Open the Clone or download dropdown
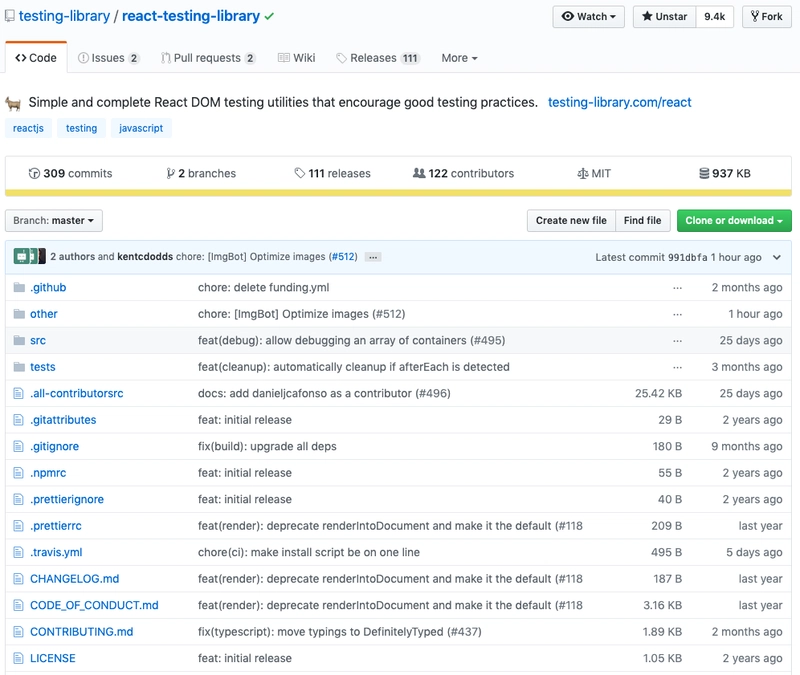This screenshot has width=800, height=675. [734, 221]
